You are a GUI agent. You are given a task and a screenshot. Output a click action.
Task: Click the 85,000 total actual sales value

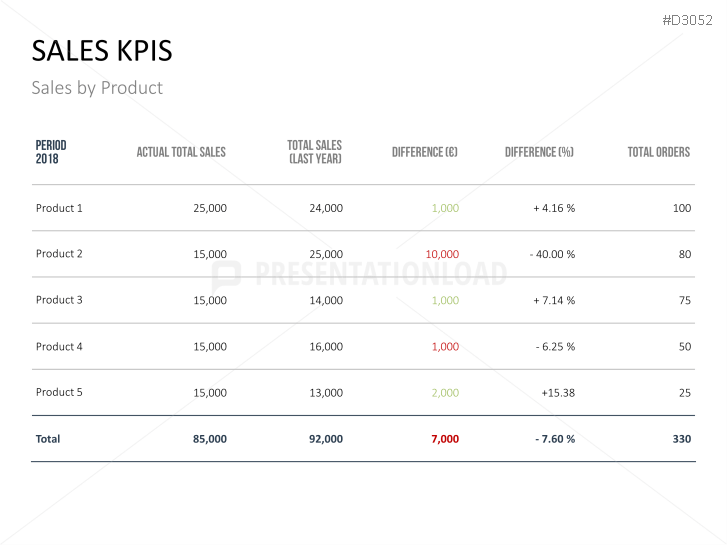click(x=210, y=439)
